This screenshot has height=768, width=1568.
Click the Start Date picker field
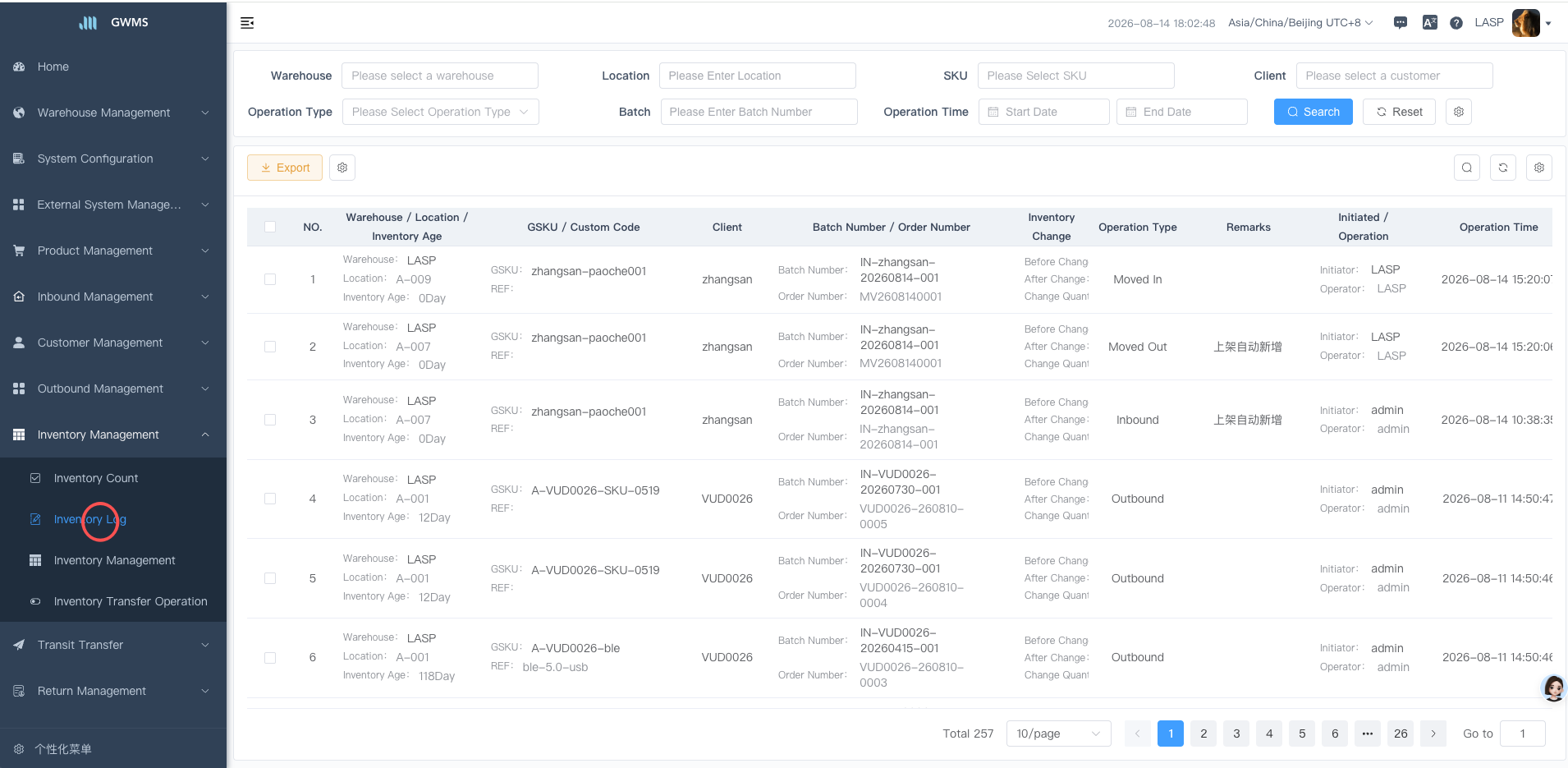[x=1044, y=112]
